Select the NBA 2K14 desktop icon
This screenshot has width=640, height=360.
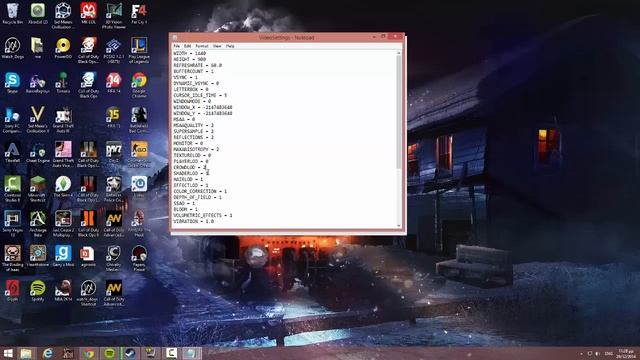[x=63, y=291]
